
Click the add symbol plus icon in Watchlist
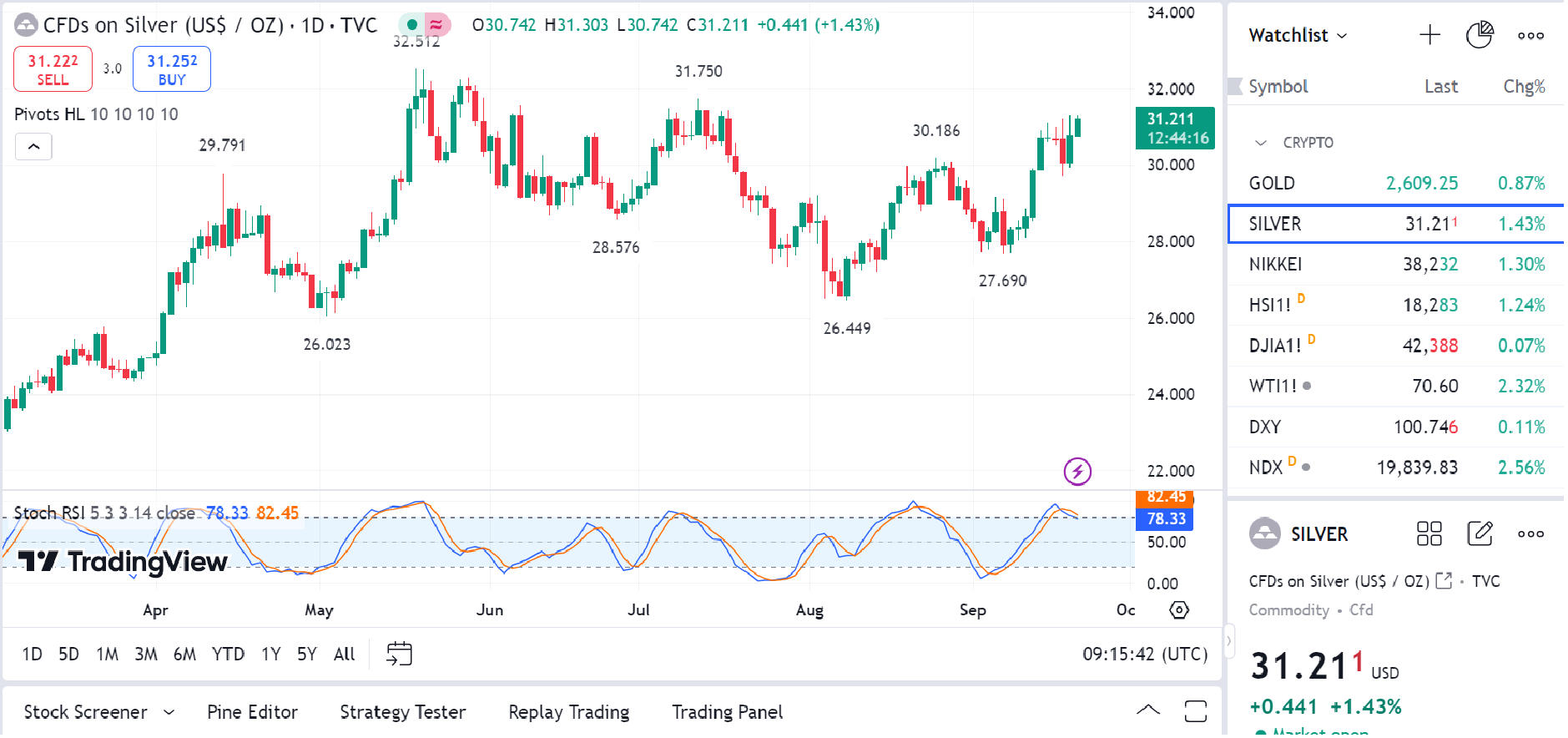[1429, 35]
